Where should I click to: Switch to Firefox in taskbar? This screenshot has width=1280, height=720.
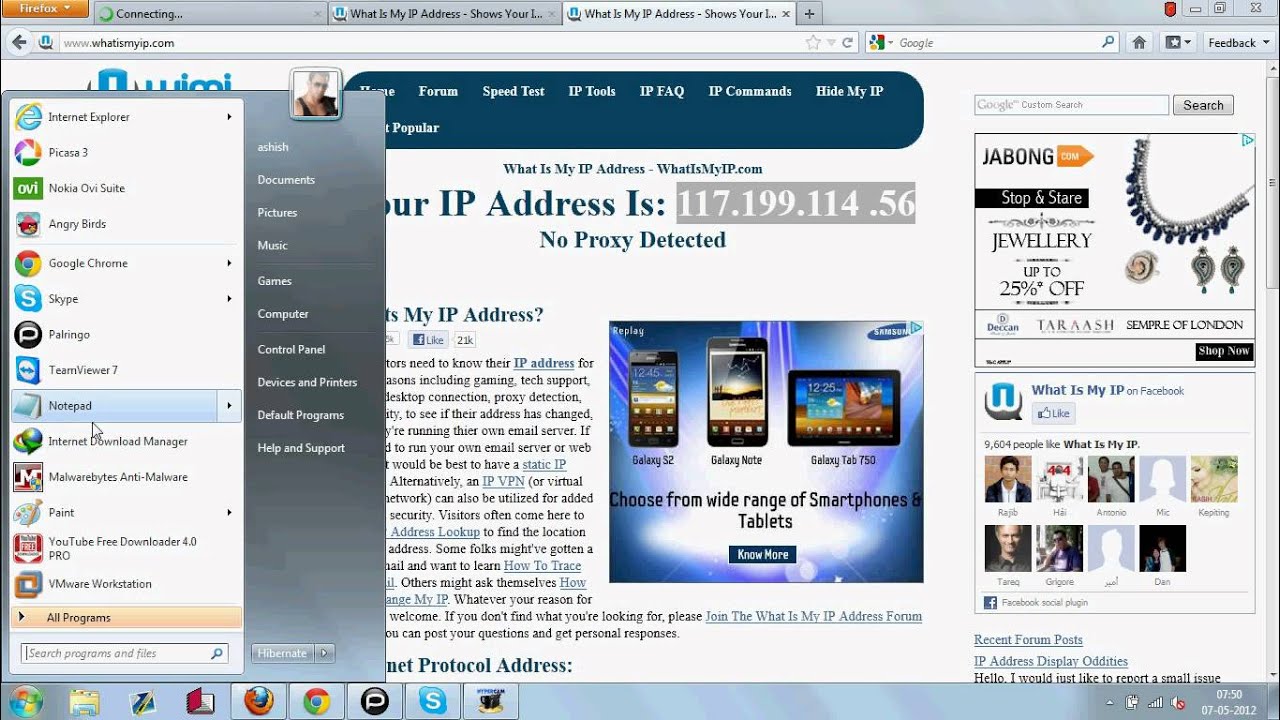(259, 701)
